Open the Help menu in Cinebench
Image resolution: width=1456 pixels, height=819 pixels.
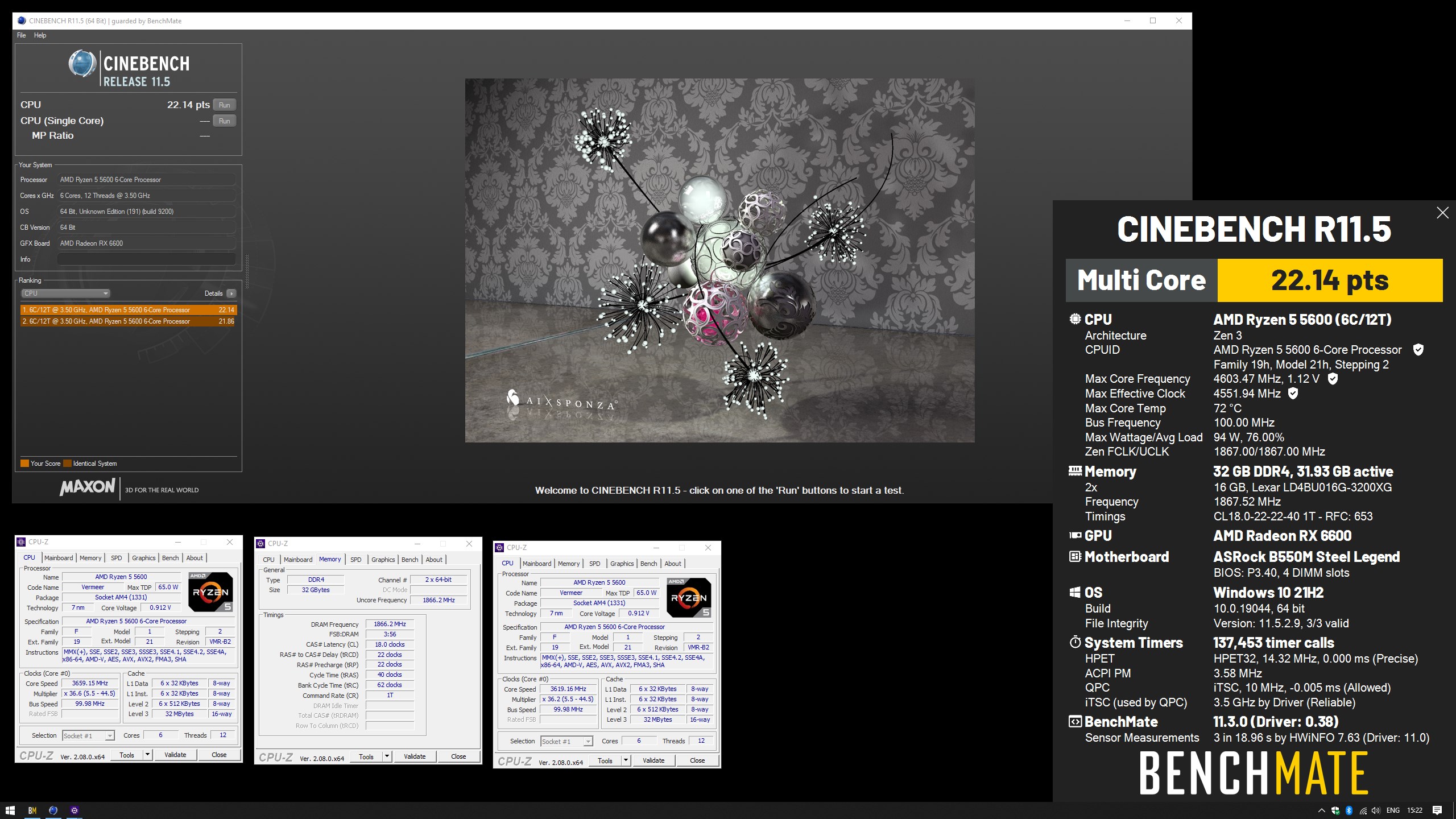click(x=40, y=35)
